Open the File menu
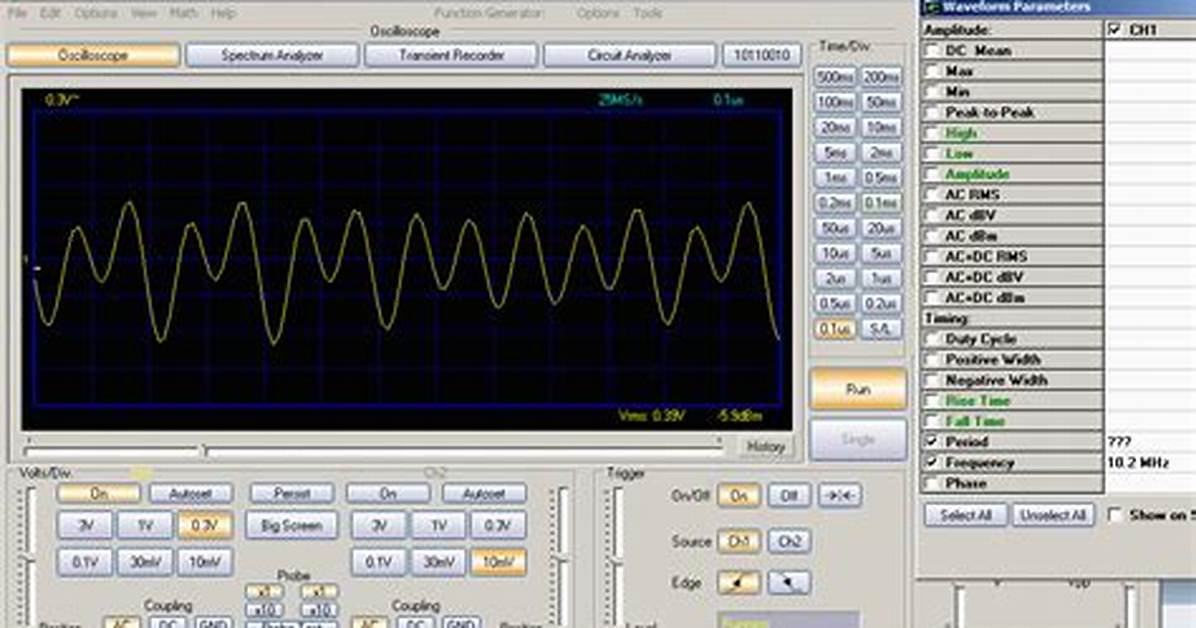This screenshot has width=1196, height=628. tap(17, 13)
